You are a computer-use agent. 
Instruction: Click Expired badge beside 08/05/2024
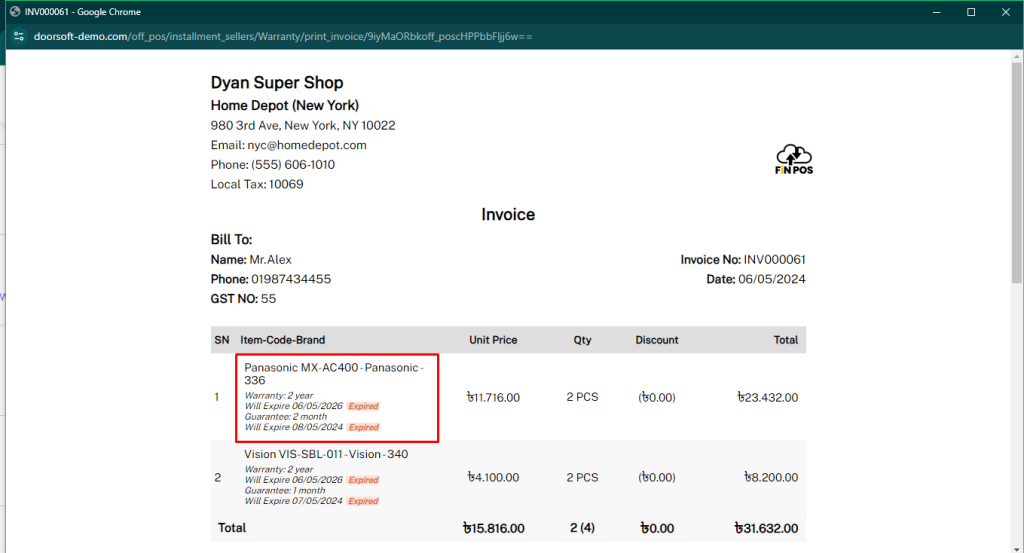pos(363,427)
